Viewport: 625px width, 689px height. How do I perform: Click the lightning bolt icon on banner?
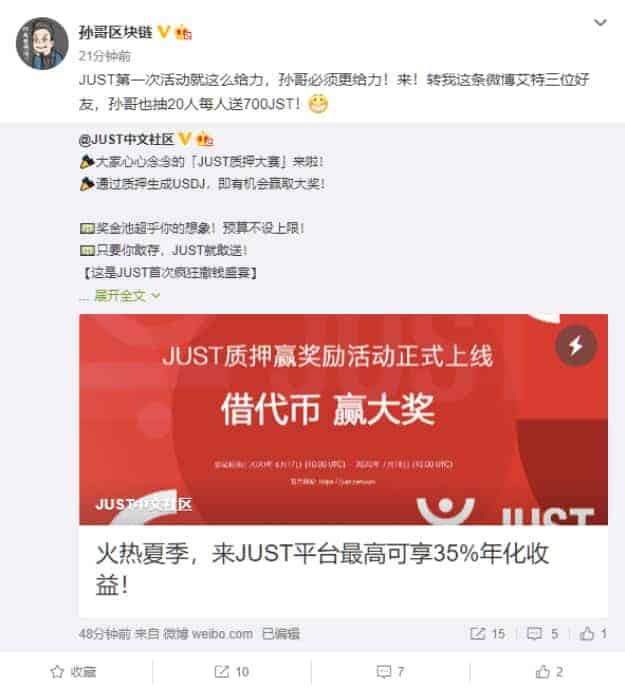point(576,346)
